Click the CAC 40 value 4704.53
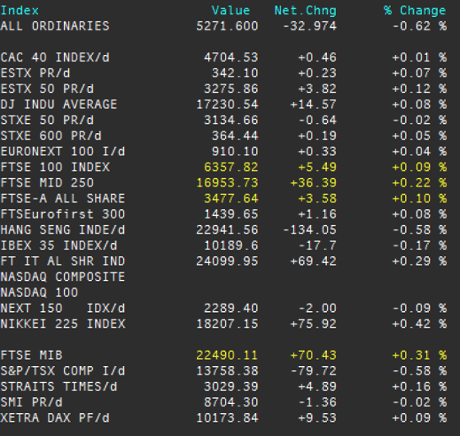The height and width of the screenshot is (436, 460). (x=231, y=57)
